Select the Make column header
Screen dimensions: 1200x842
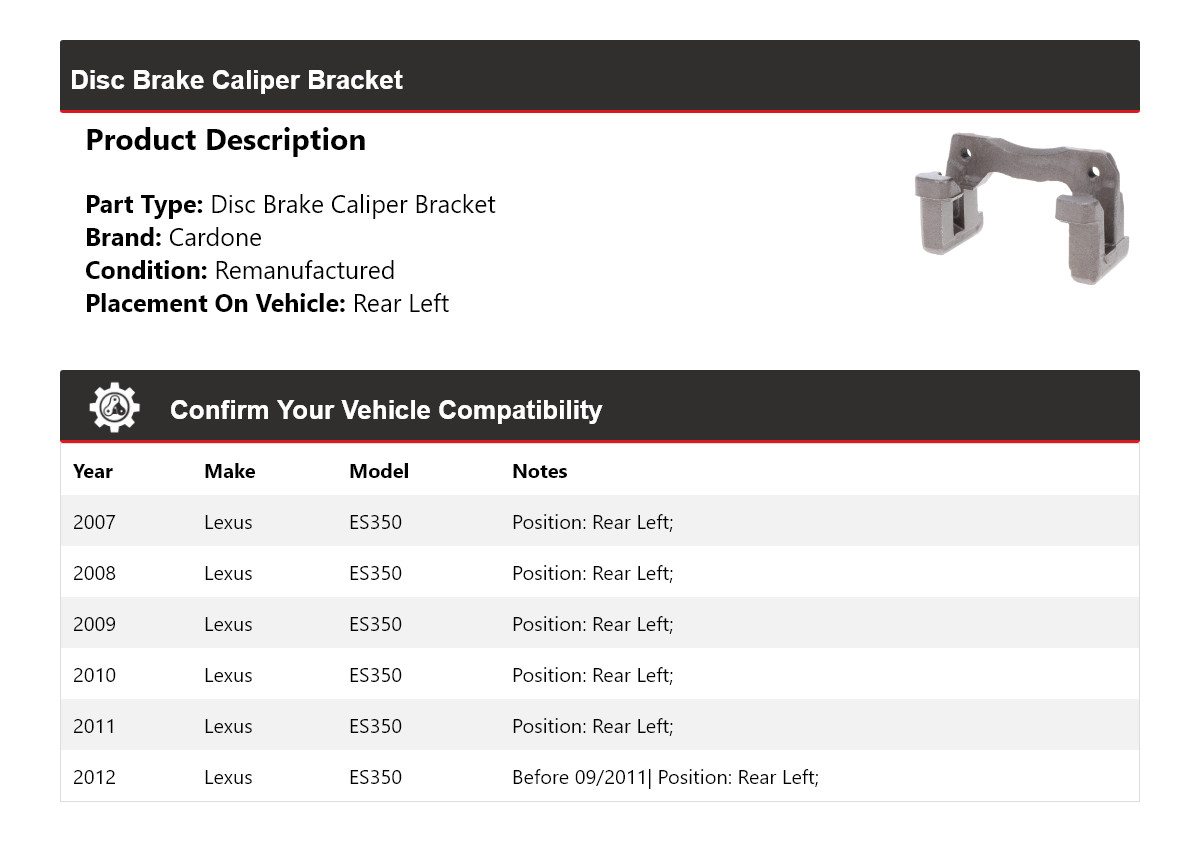(x=230, y=471)
